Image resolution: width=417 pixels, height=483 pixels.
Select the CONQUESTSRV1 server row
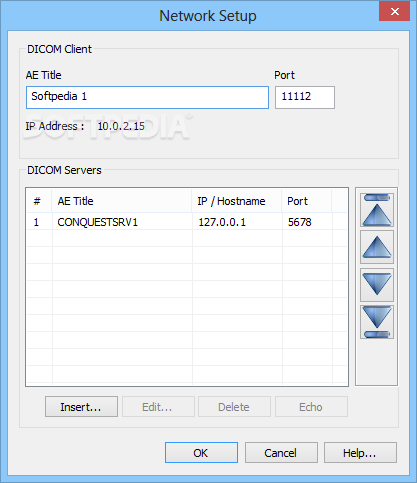tap(187, 222)
